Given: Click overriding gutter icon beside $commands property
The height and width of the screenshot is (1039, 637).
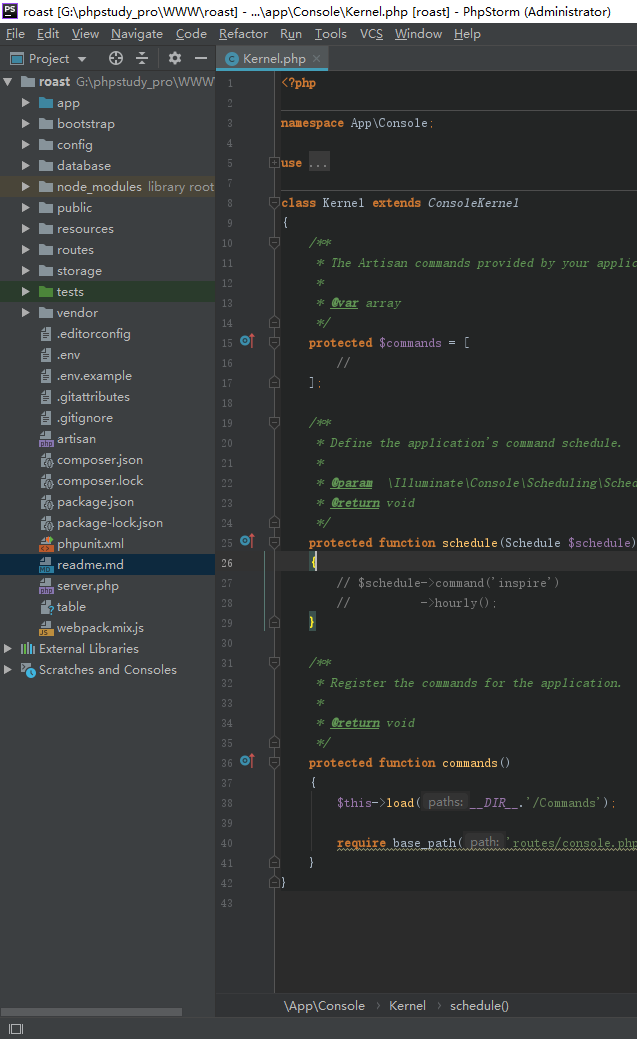Looking at the screenshot, I should 246,341.
